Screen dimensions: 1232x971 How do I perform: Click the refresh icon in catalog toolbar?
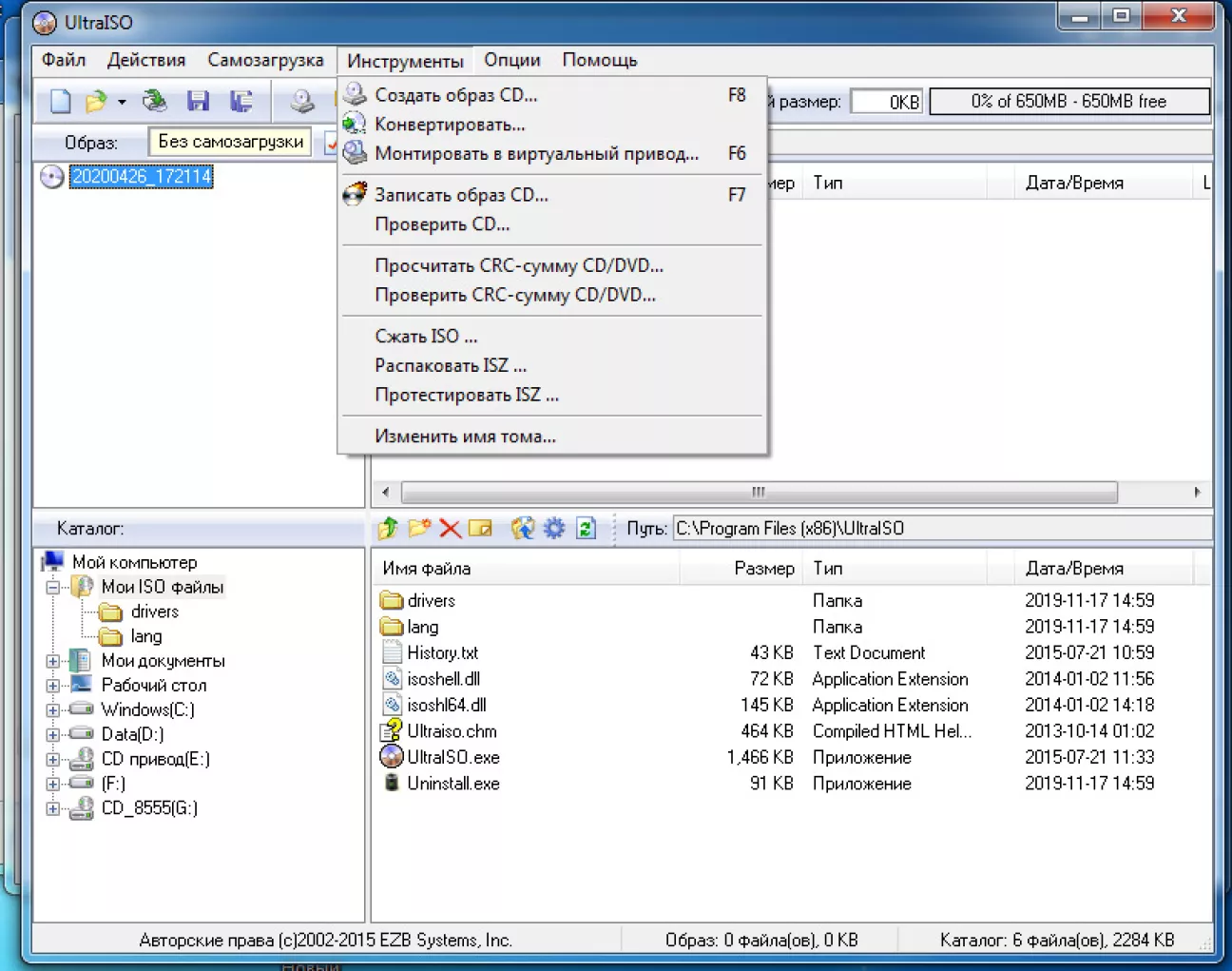pos(586,529)
